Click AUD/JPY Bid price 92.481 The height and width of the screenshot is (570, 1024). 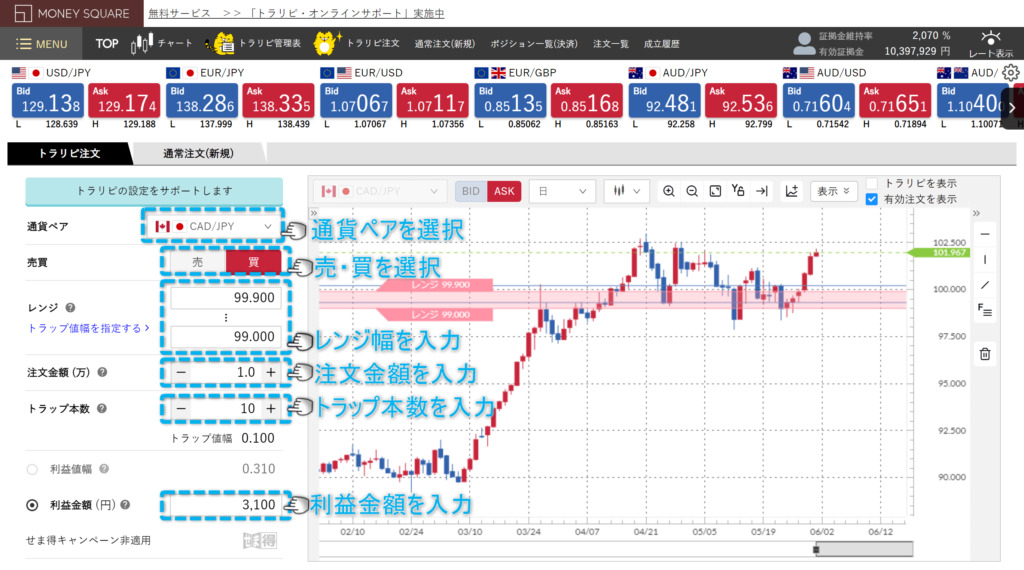[x=665, y=101]
